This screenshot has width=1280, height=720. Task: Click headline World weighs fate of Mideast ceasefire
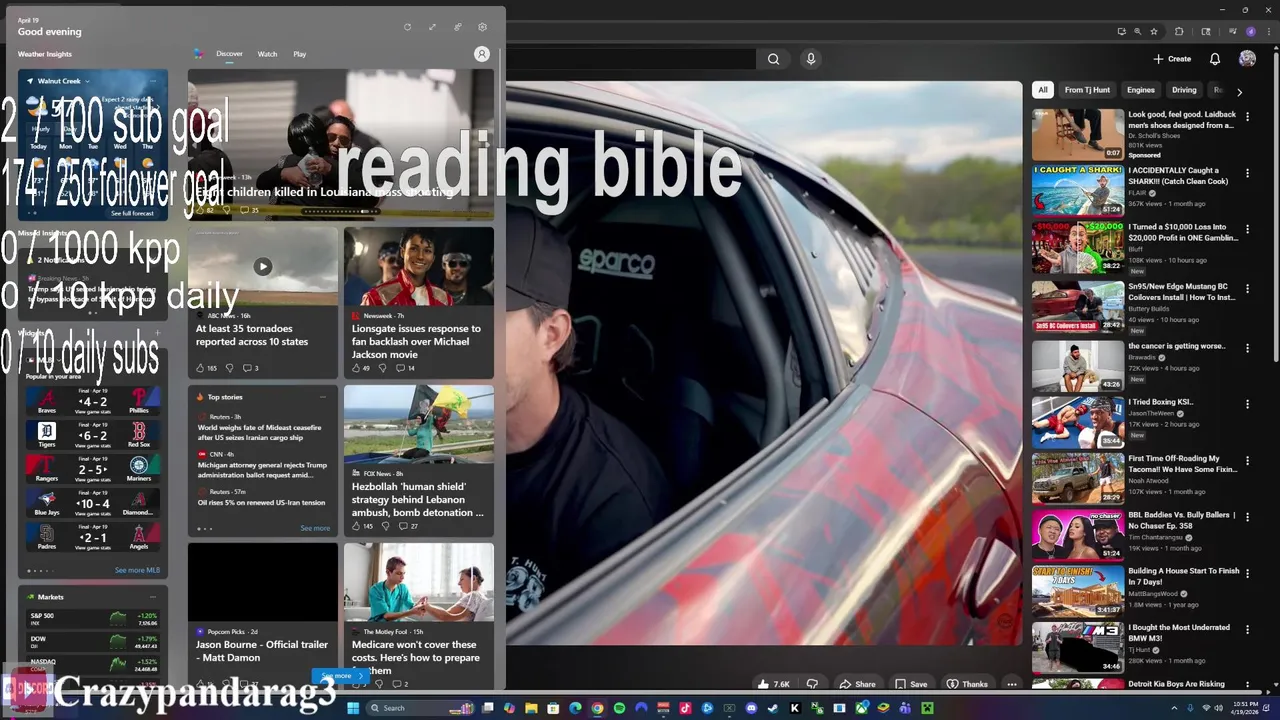(x=260, y=432)
